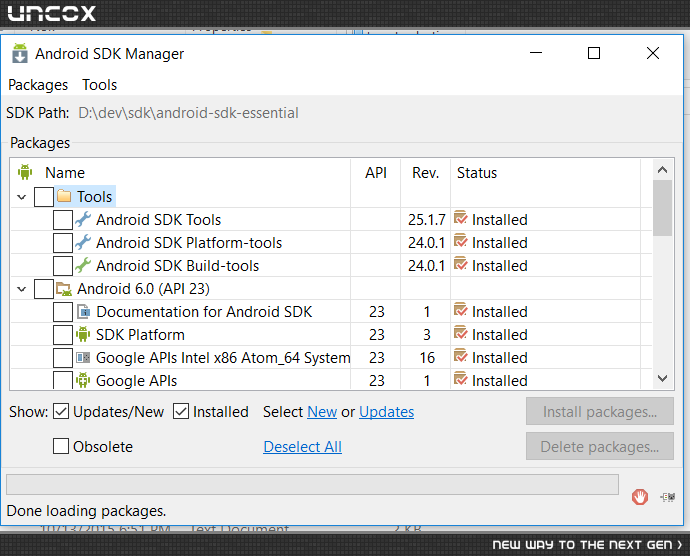Click the Google APIs add-on icon
Image resolution: width=690 pixels, height=556 pixels.
[83, 380]
